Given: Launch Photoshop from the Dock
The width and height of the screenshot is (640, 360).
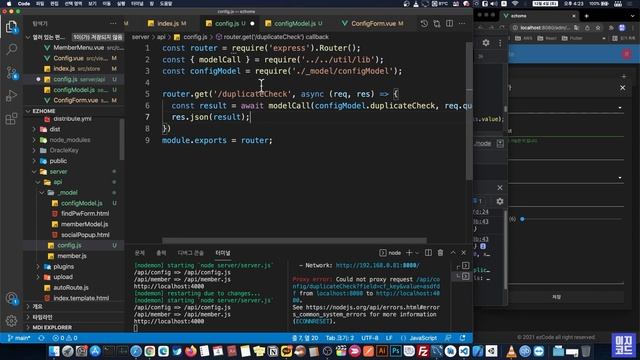Looking at the screenshot, I should tap(396, 351).
